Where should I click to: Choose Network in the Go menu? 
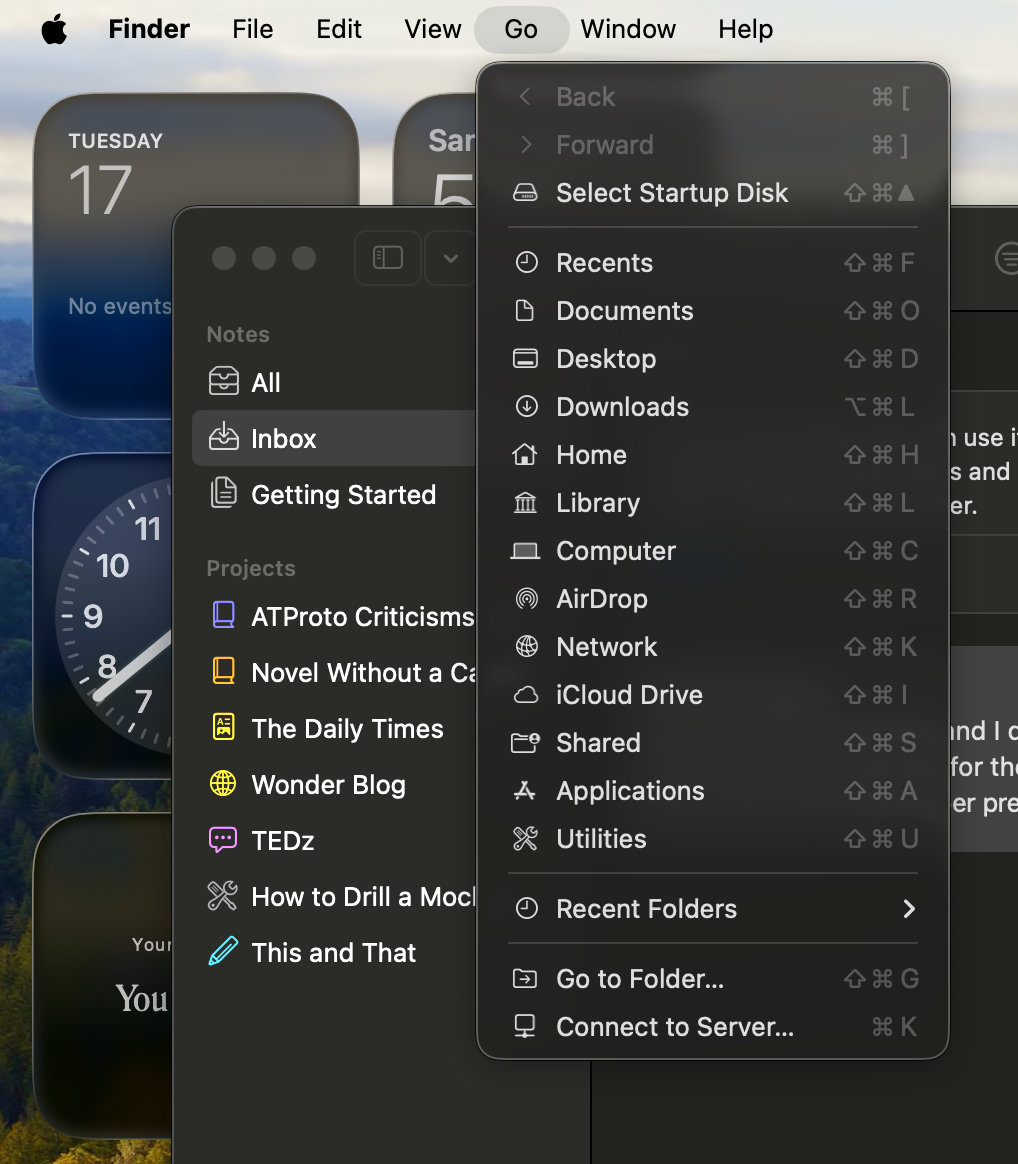713,647
